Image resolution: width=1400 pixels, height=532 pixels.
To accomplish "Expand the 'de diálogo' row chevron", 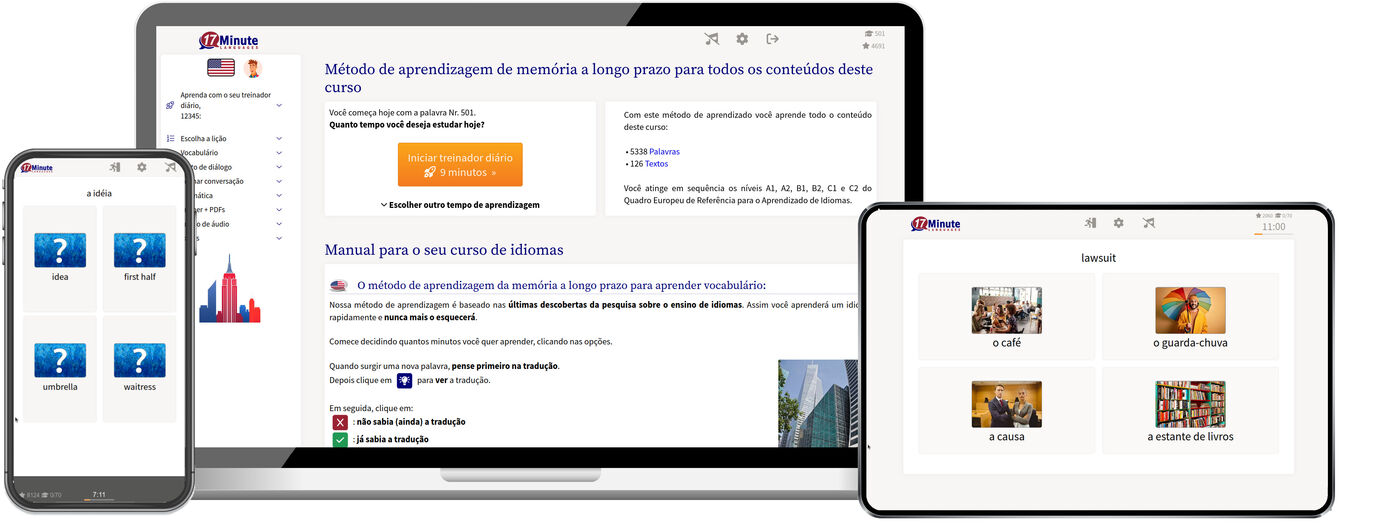I will 279,167.
